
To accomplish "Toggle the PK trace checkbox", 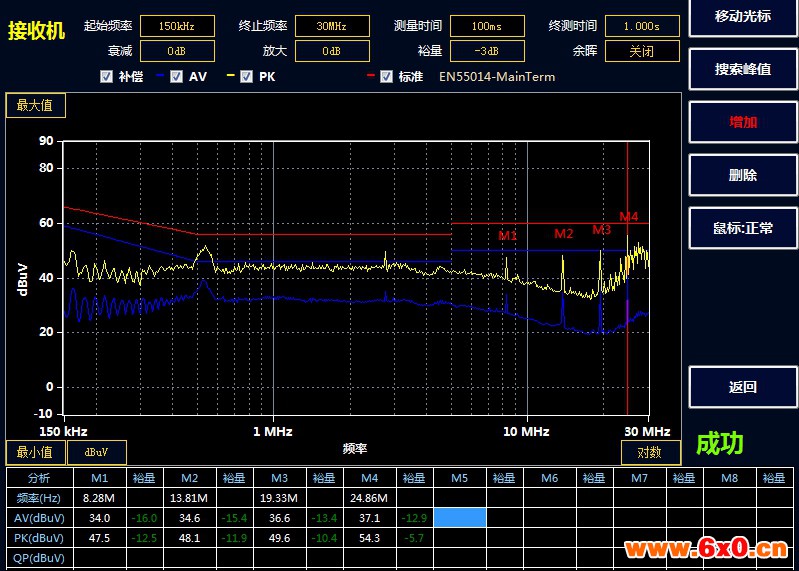I will point(247,76).
